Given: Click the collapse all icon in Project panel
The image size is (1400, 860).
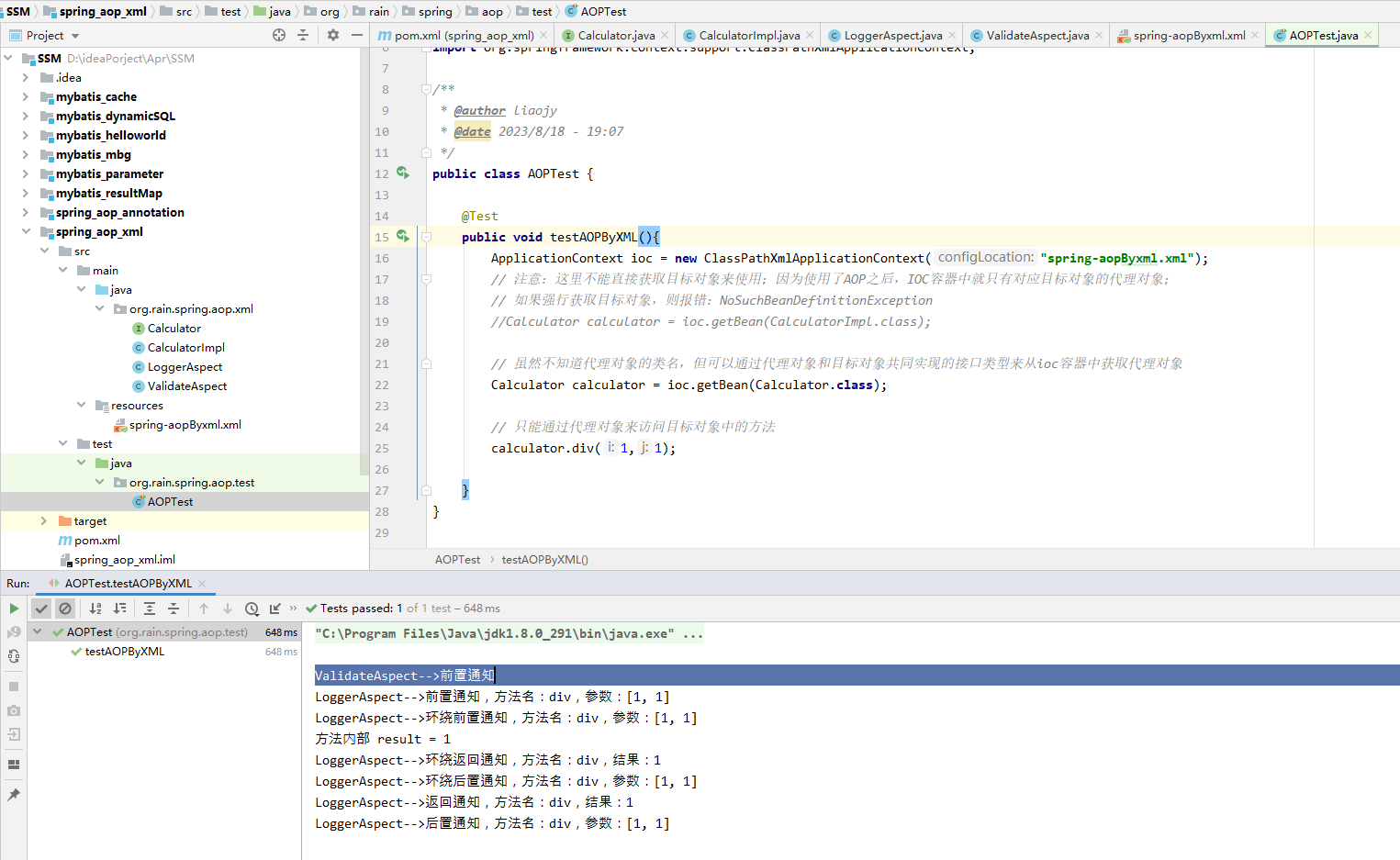Looking at the screenshot, I should point(303,35).
